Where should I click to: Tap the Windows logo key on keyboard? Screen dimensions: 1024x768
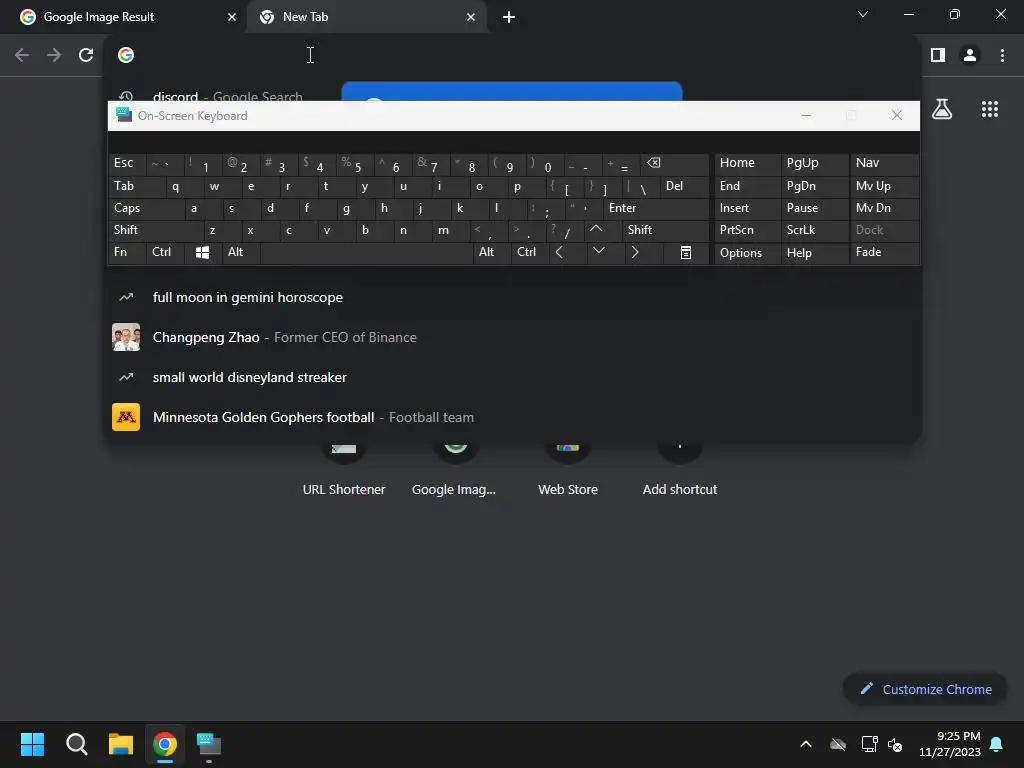(x=202, y=253)
